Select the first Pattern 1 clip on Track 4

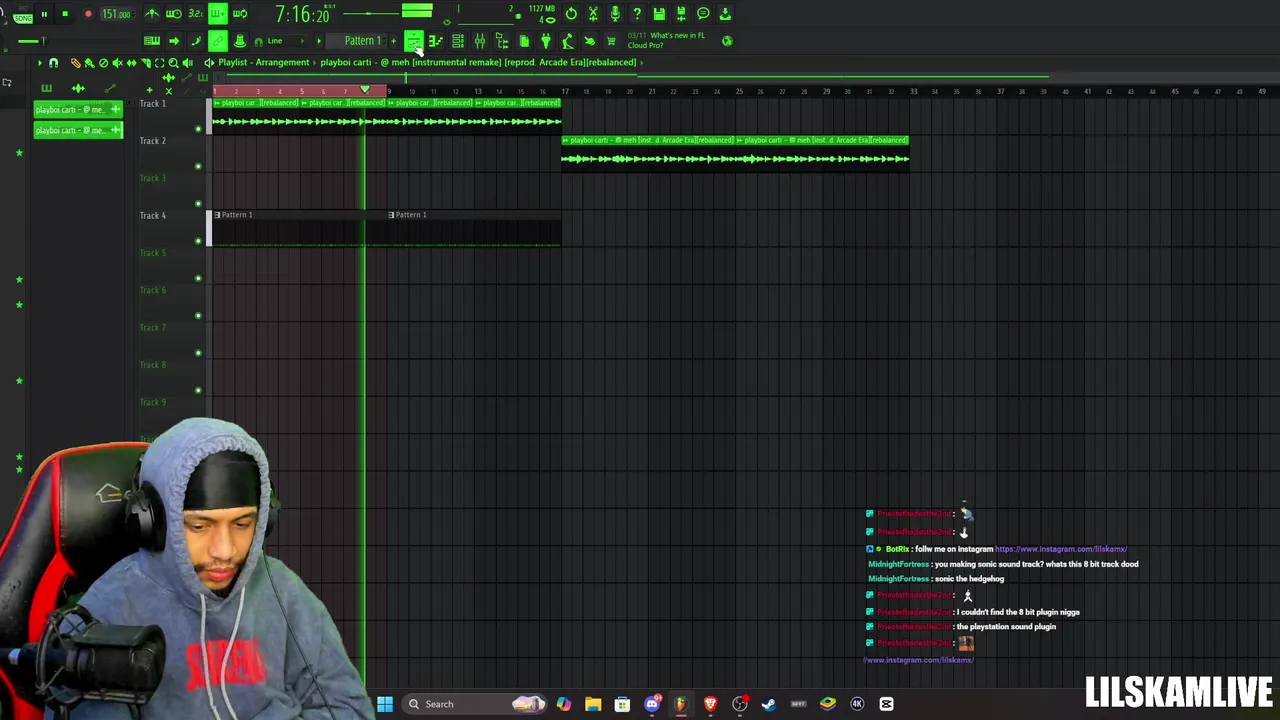click(298, 228)
